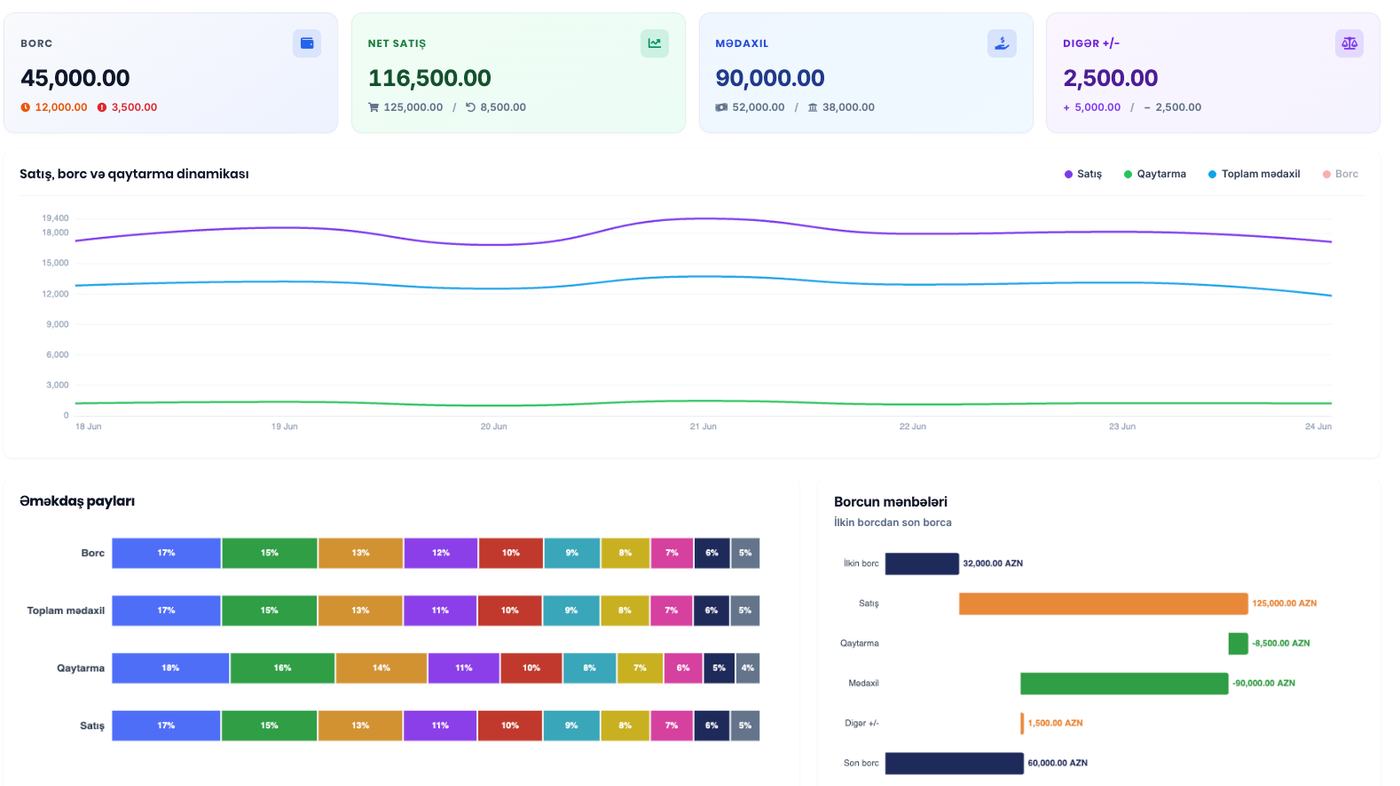Select the 12% purple segment in the Borc row
1400x786 pixels.
[441, 553]
